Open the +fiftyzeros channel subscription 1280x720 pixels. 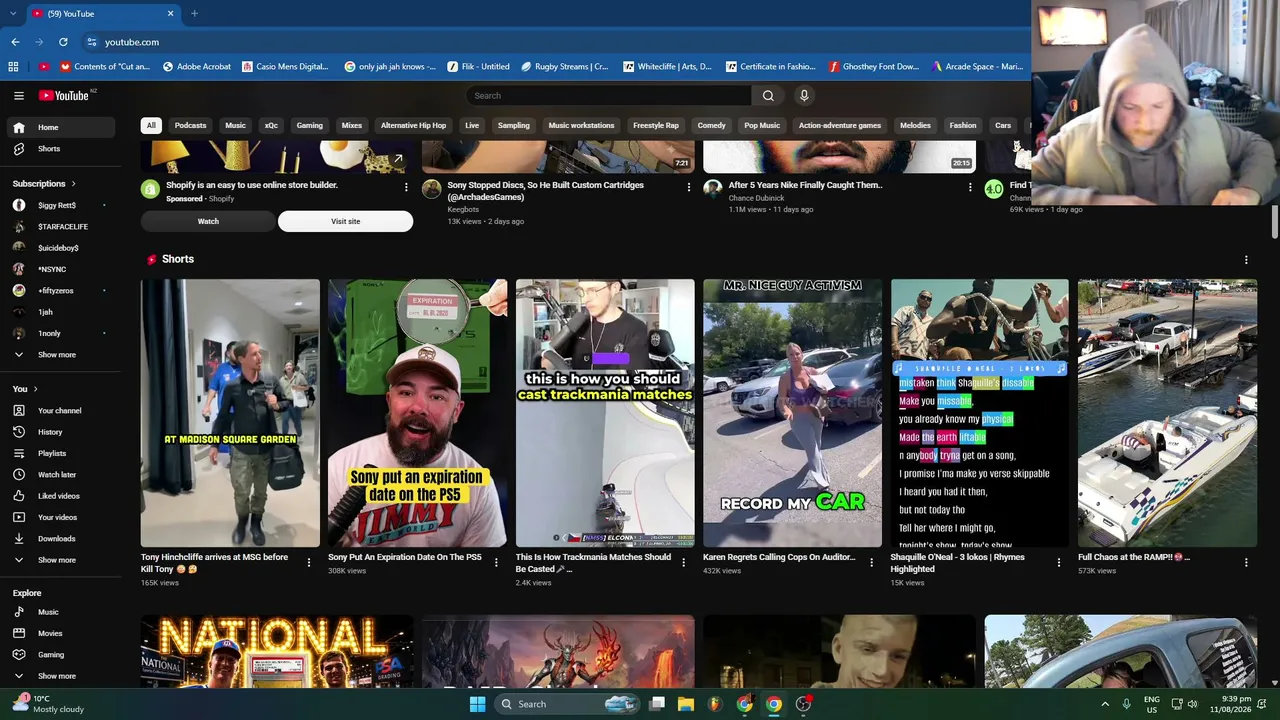click(x=61, y=291)
